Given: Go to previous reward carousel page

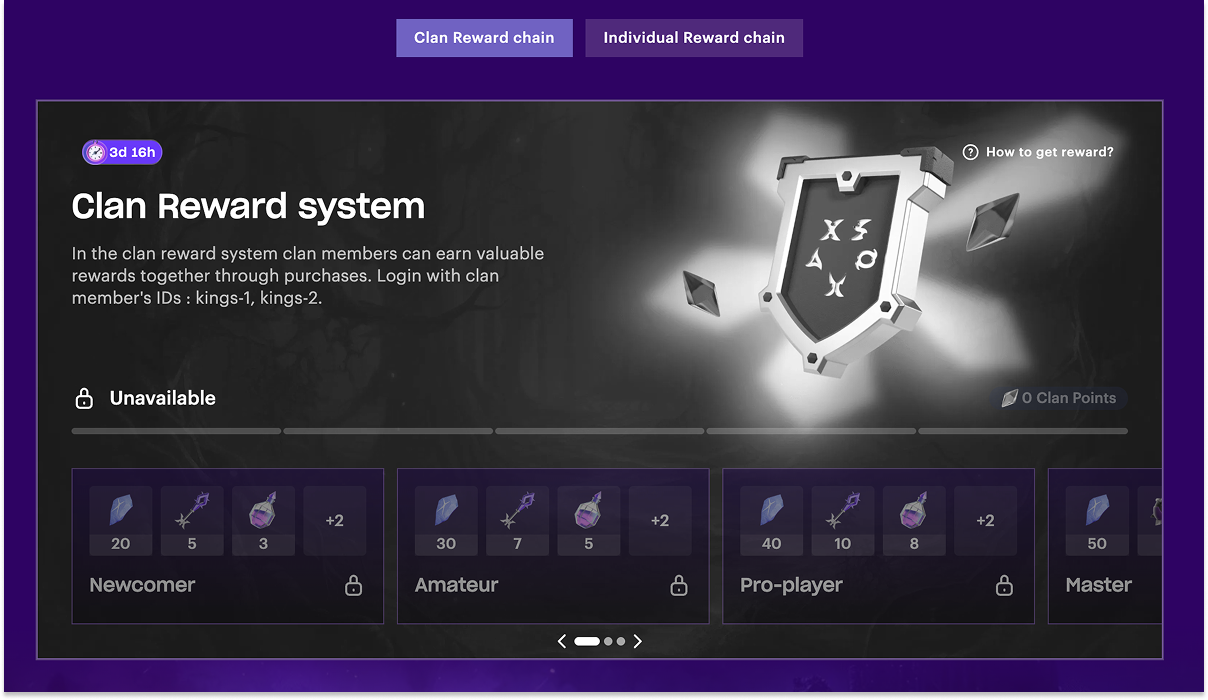Looking at the screenshot, I should [x=562, y=641].
